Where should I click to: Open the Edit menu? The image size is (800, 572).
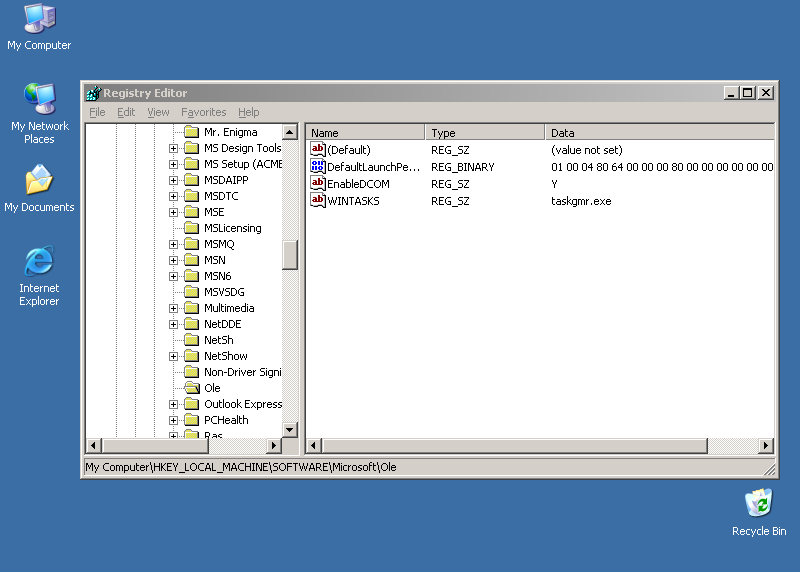(126, 112)
